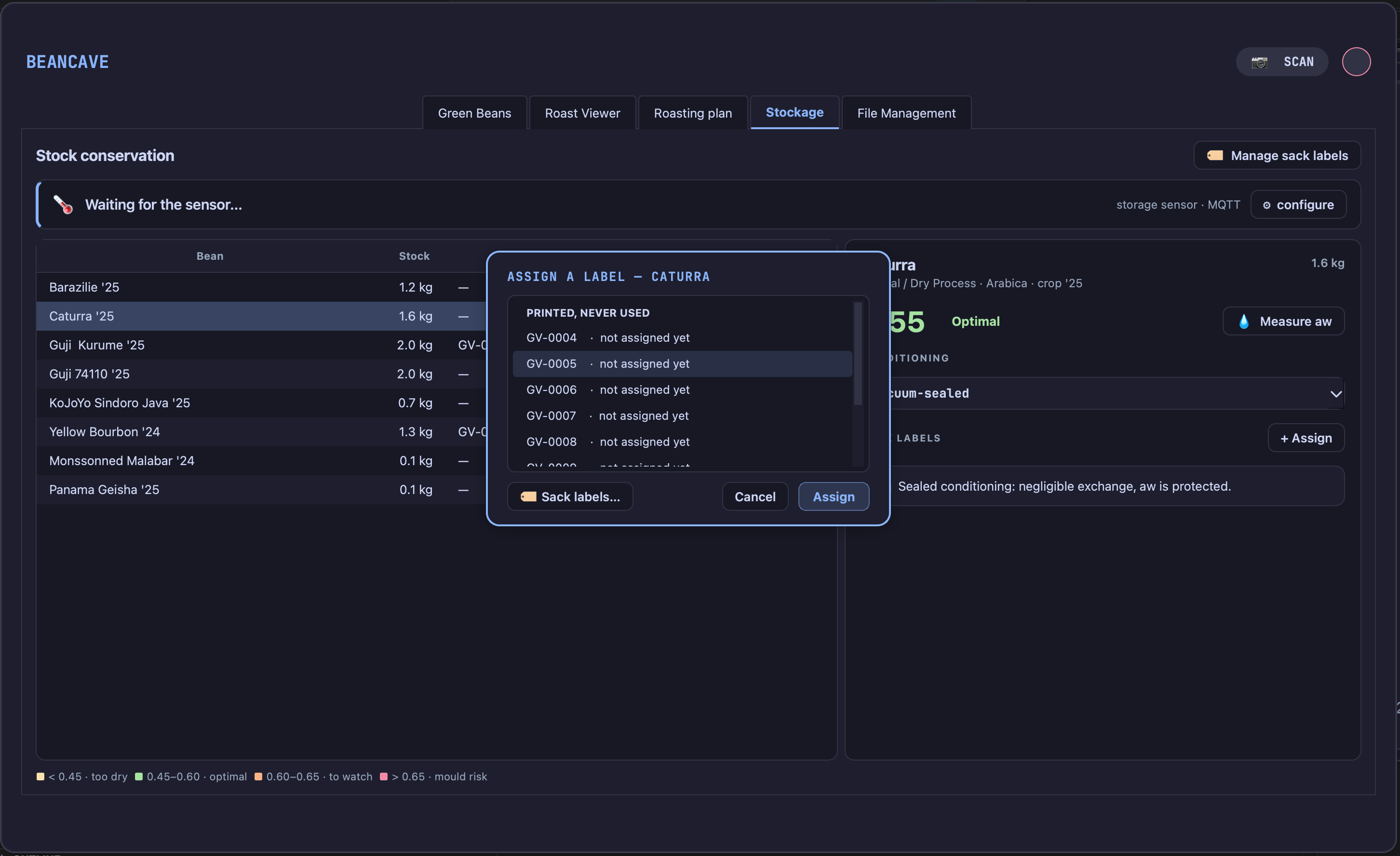Select the KoJoYo Sindoro Java '25 row
This screenshot has width=1400, height=856.
[261, 403]
